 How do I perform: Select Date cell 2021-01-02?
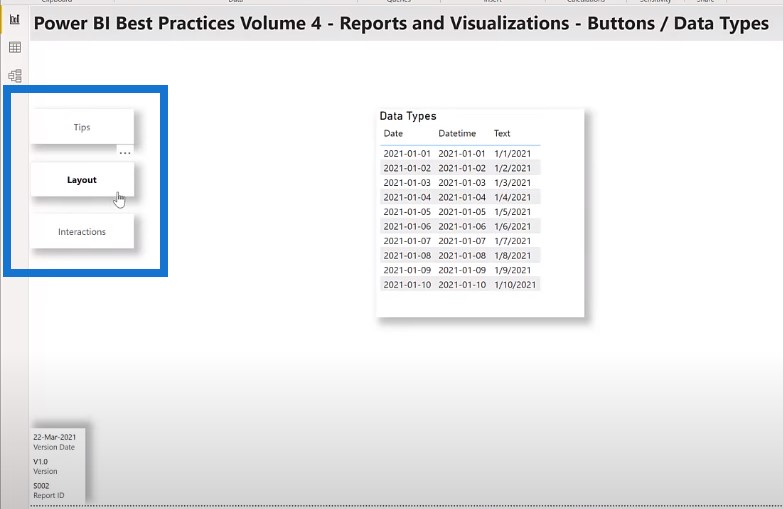click(407, 168)
